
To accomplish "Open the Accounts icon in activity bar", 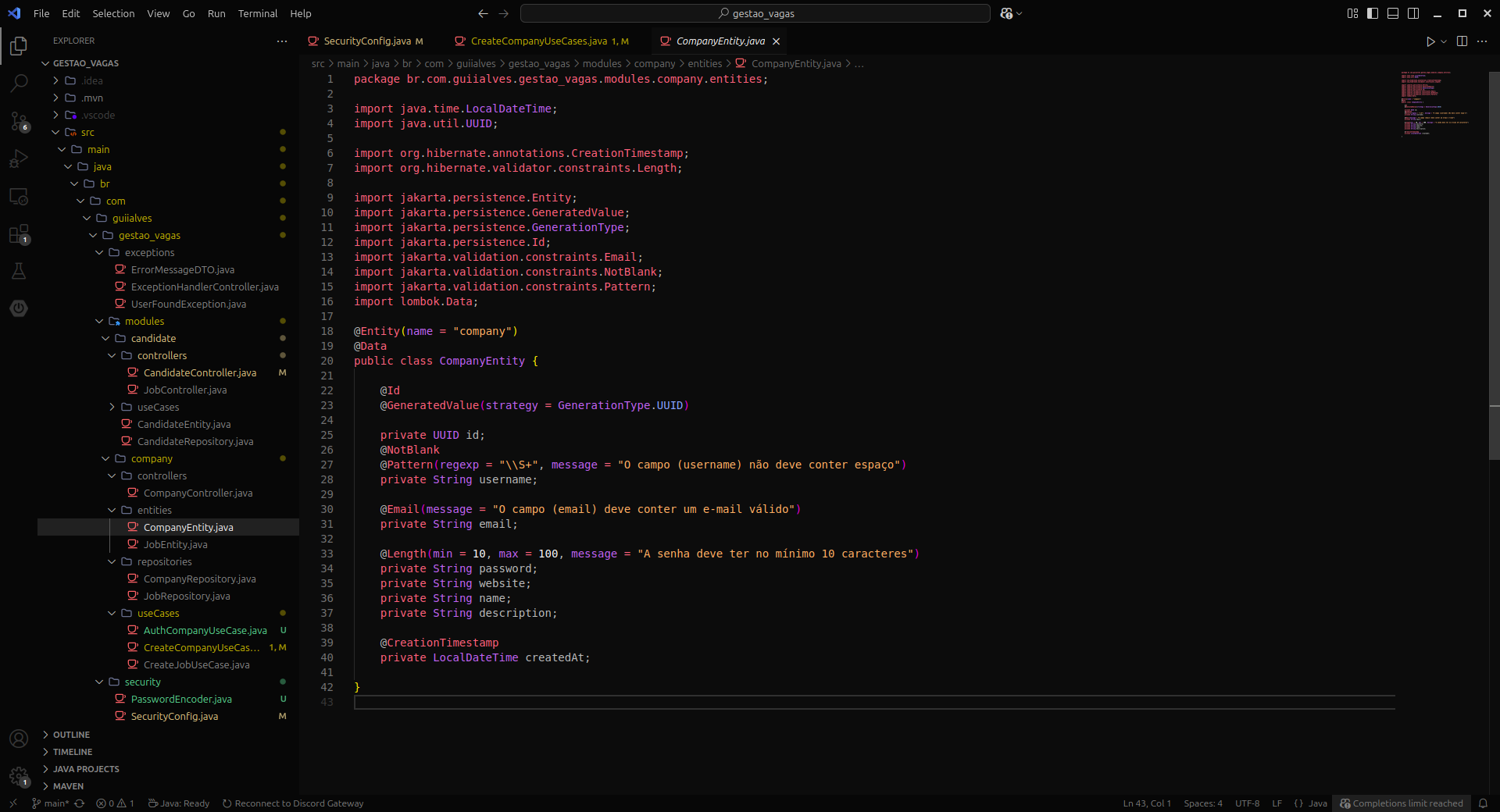I will click(19, 739).
